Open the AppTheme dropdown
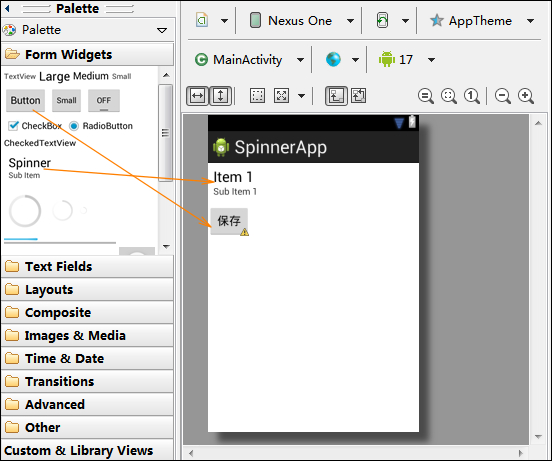552x461 pixels. 482,21
